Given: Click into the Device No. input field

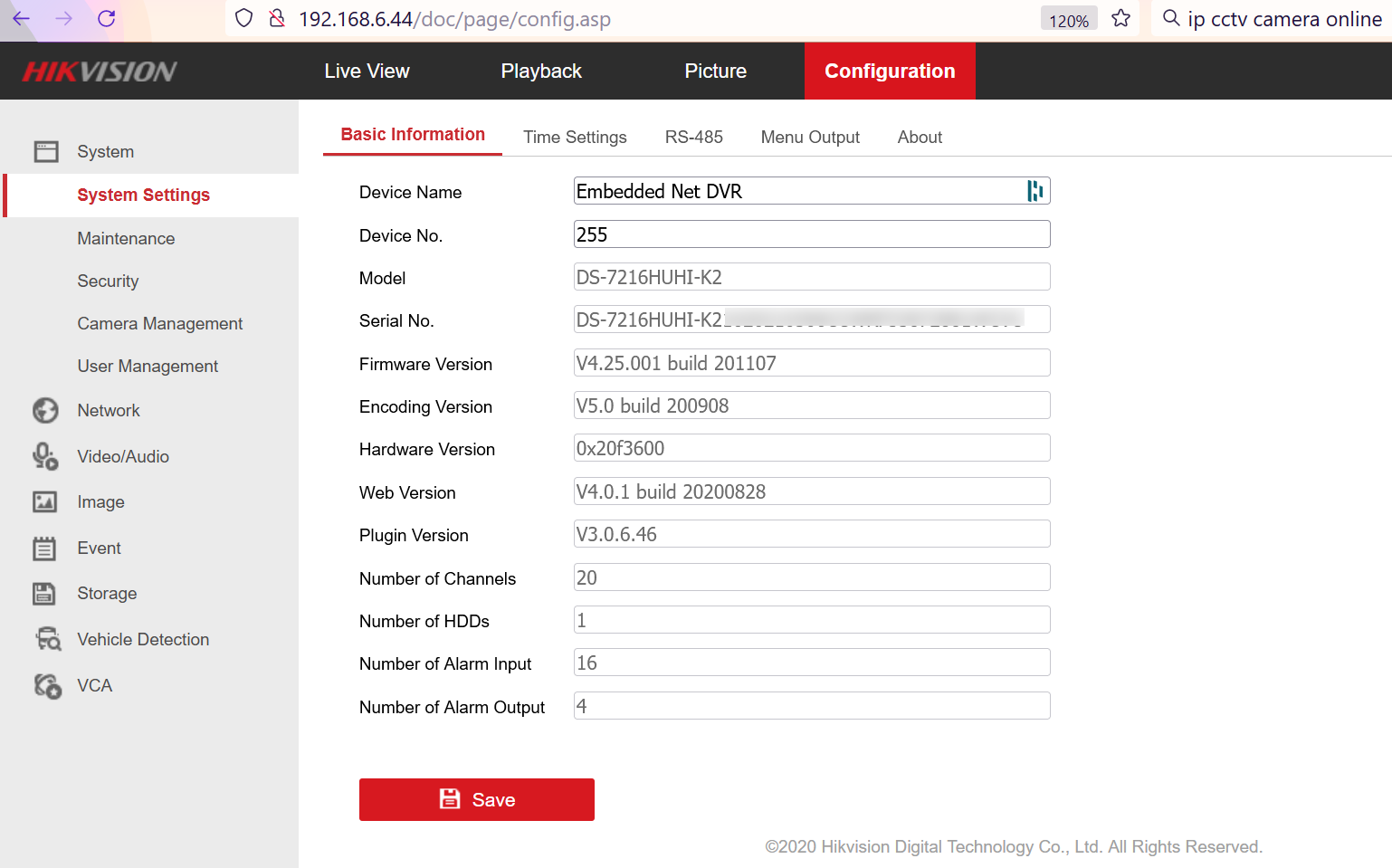Looking at the screenshot, I should (811, 234).
